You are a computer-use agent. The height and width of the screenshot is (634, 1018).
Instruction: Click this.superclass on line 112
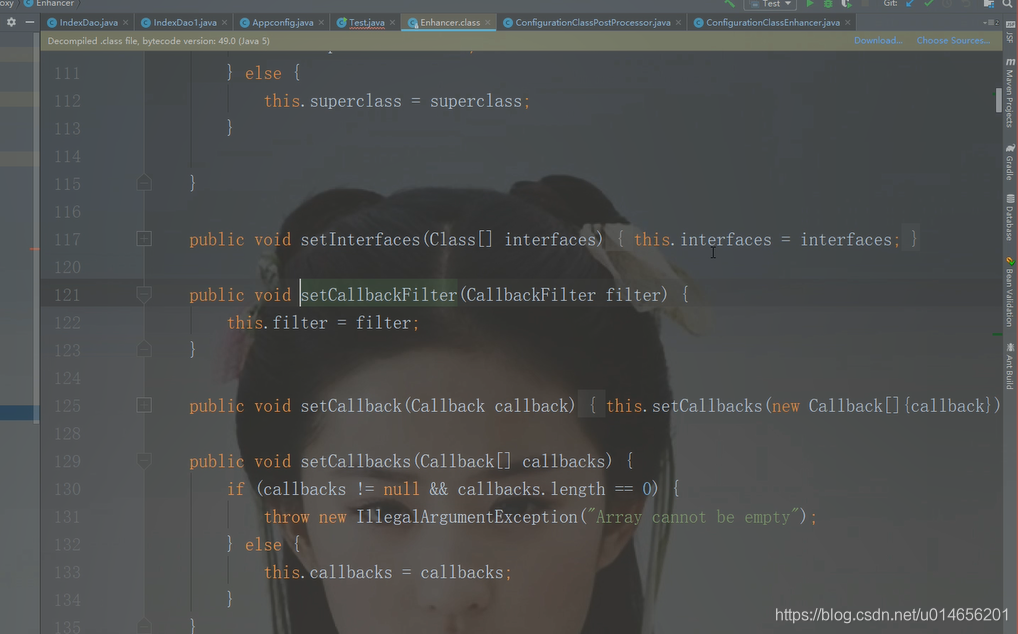click(x=332, y=101)
